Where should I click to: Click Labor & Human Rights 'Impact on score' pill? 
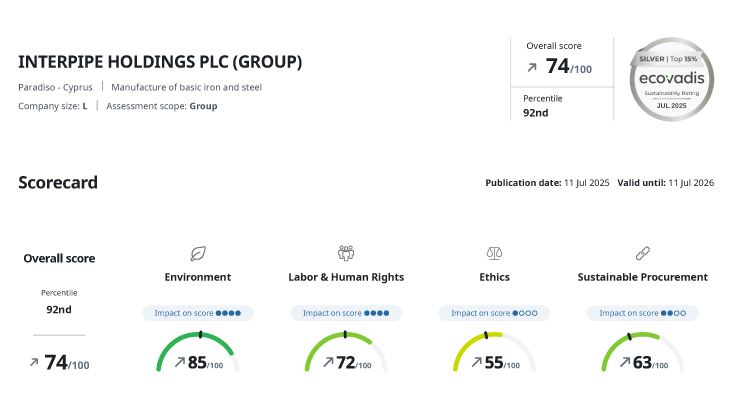click(346, 313)
